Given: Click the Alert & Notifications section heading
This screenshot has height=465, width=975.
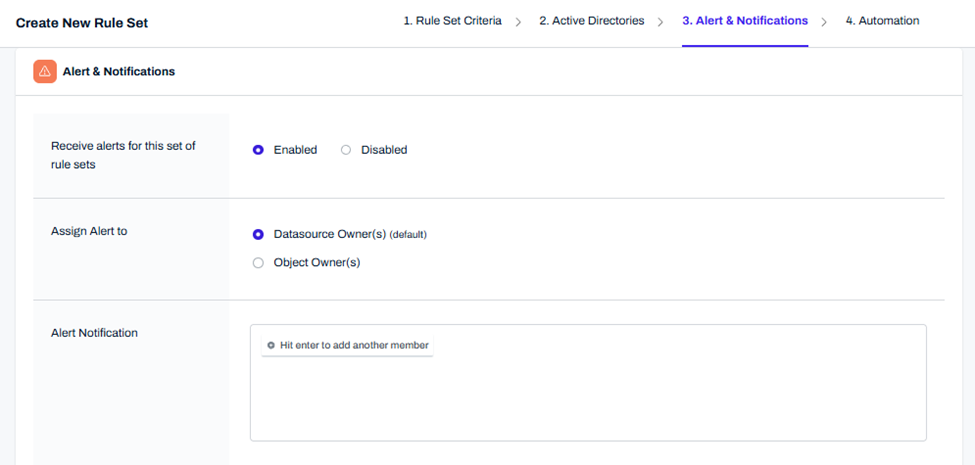Looking at the screenshot, I should [x=118, y=72].
